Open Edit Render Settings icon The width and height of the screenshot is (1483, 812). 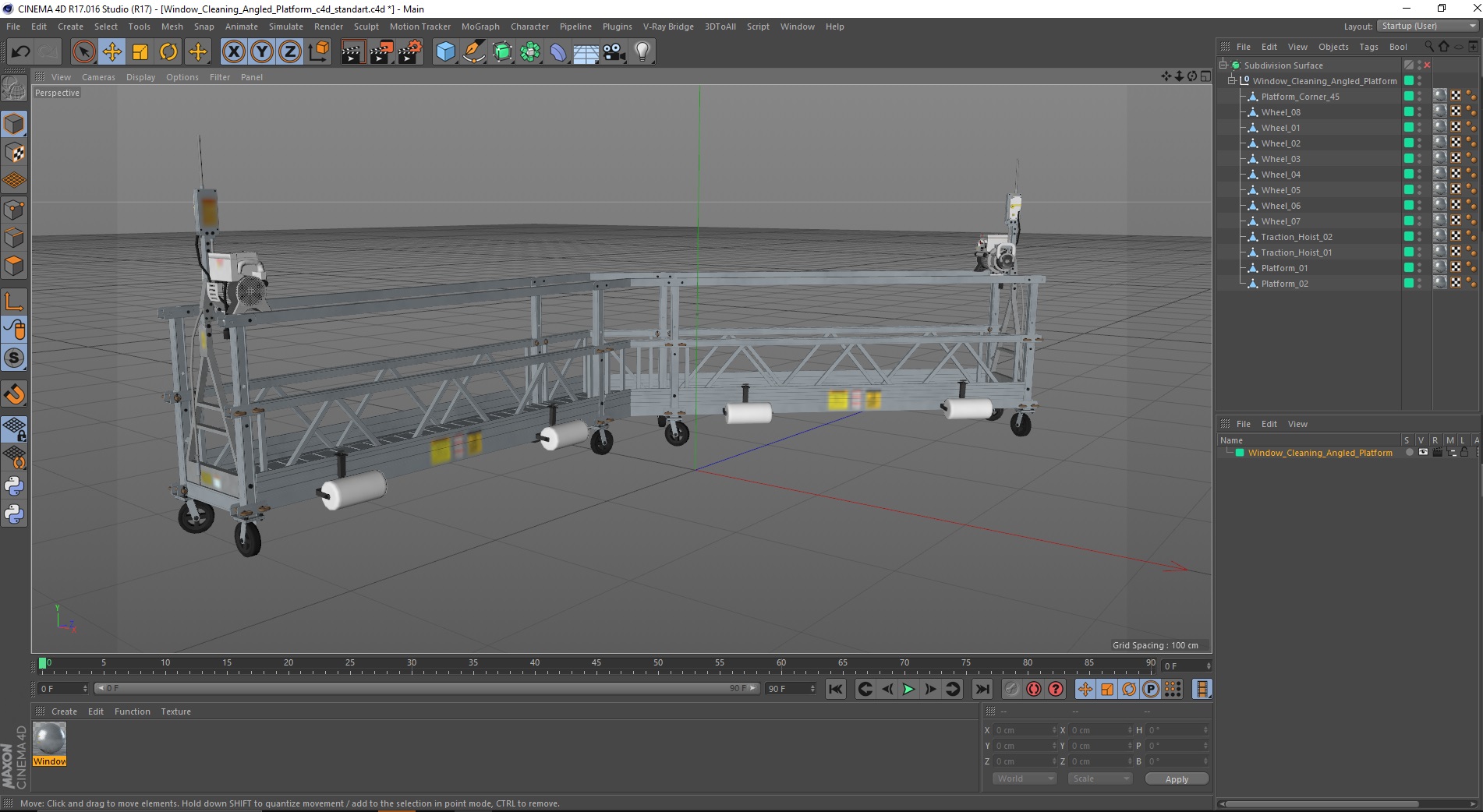(x=409, y=52)
